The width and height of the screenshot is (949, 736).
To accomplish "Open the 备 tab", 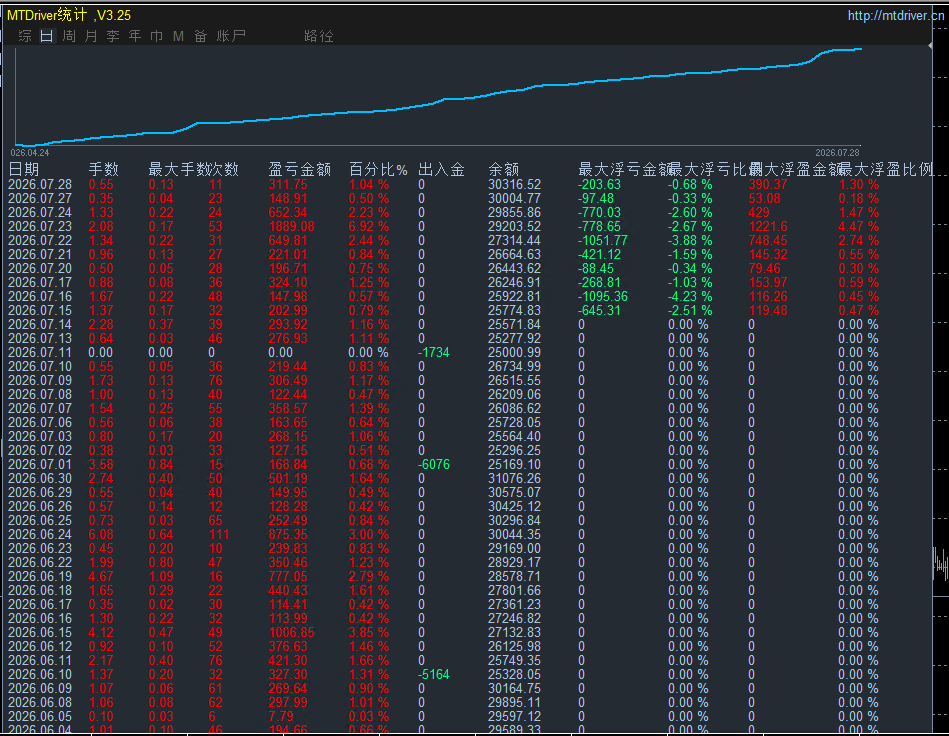I will coord(201,36).
